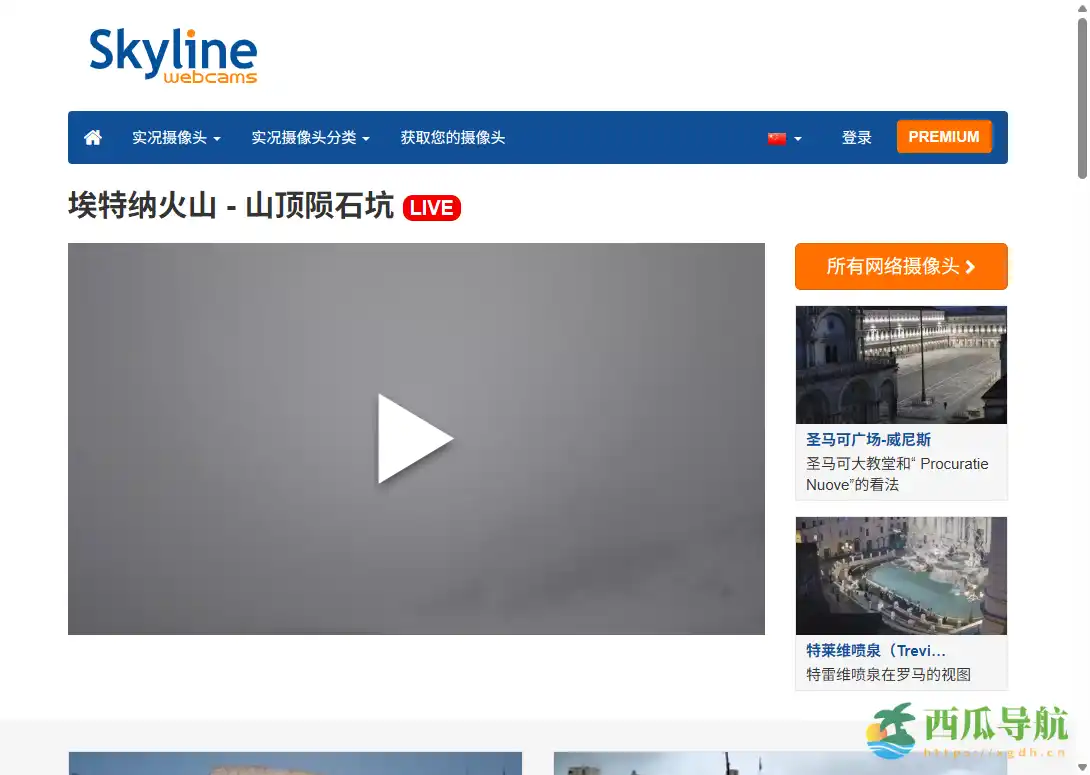The image size is (1090, 775).
Task: Click the 特莱维喷泉（Trevi... title link
Action: pyautogui.click(x=877, y=650)
